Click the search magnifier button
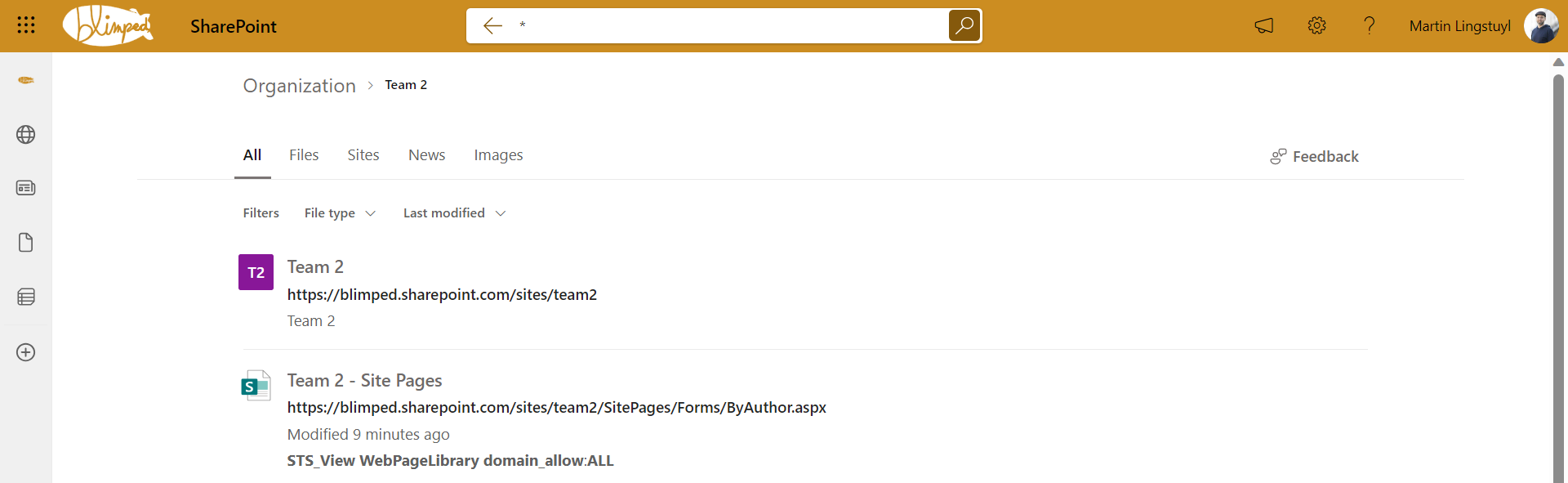The width and height of the screenshot is (1568, 483). click(x=964, y=25)
